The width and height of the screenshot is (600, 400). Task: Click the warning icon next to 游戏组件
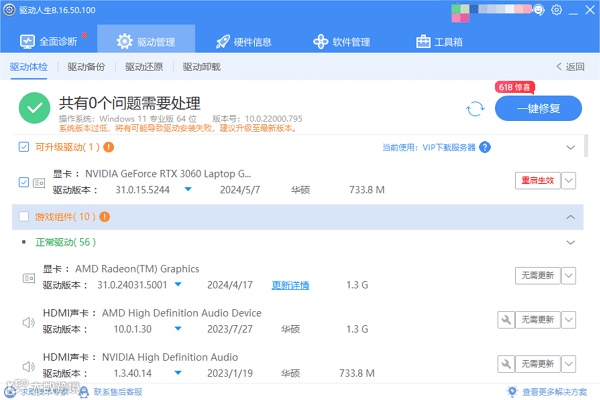(104, 217)
